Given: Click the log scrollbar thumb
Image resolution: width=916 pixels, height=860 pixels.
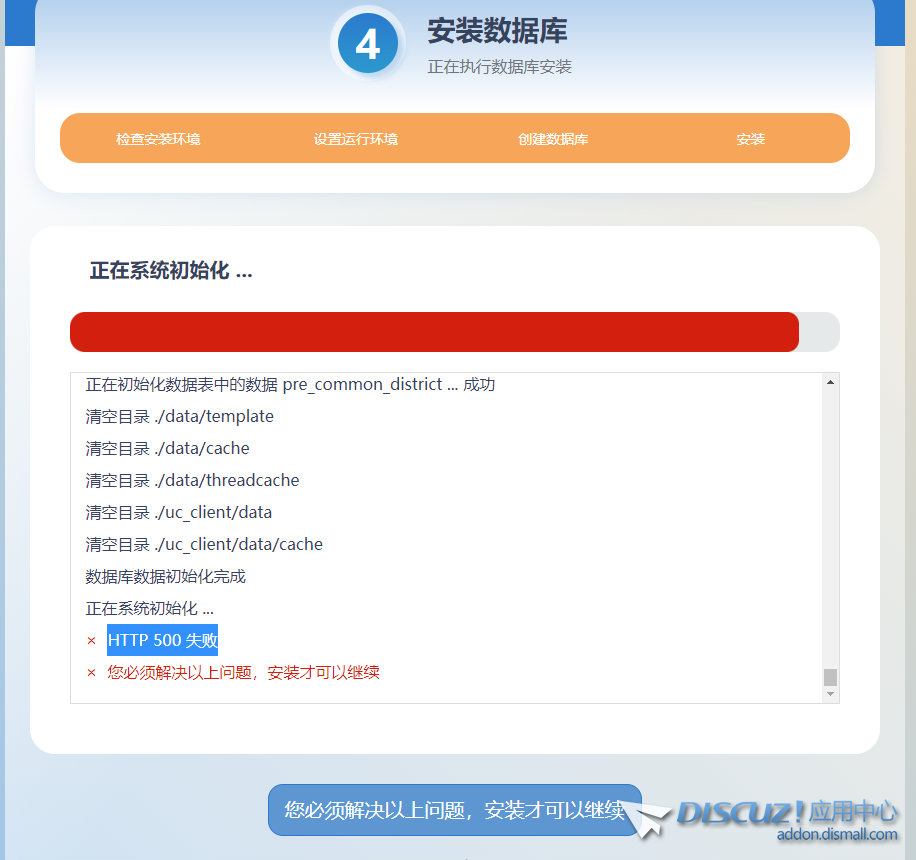Looking at the screenshot, I should click(830, 677).
